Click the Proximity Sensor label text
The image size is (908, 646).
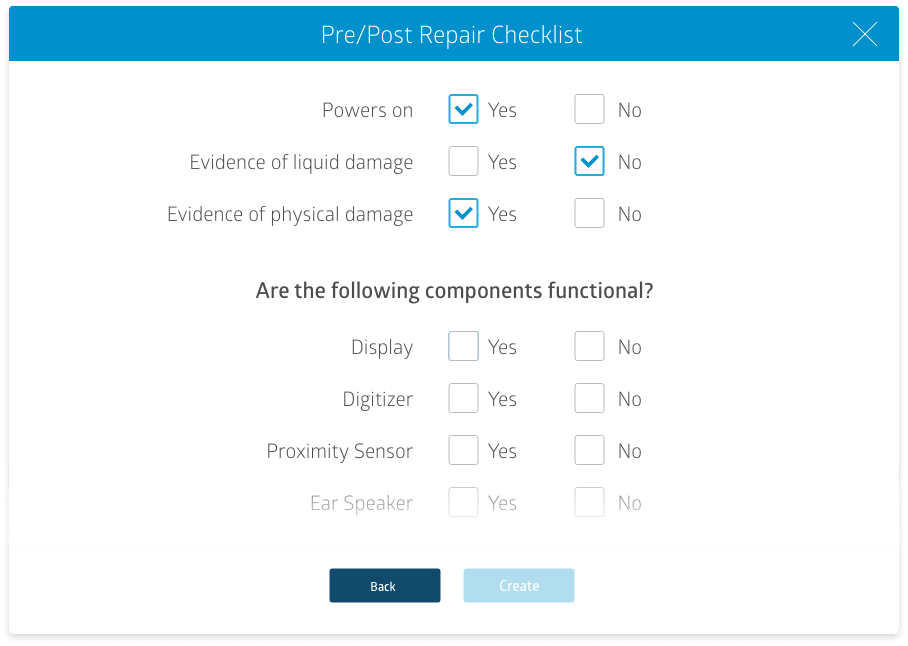click(339, 452)
